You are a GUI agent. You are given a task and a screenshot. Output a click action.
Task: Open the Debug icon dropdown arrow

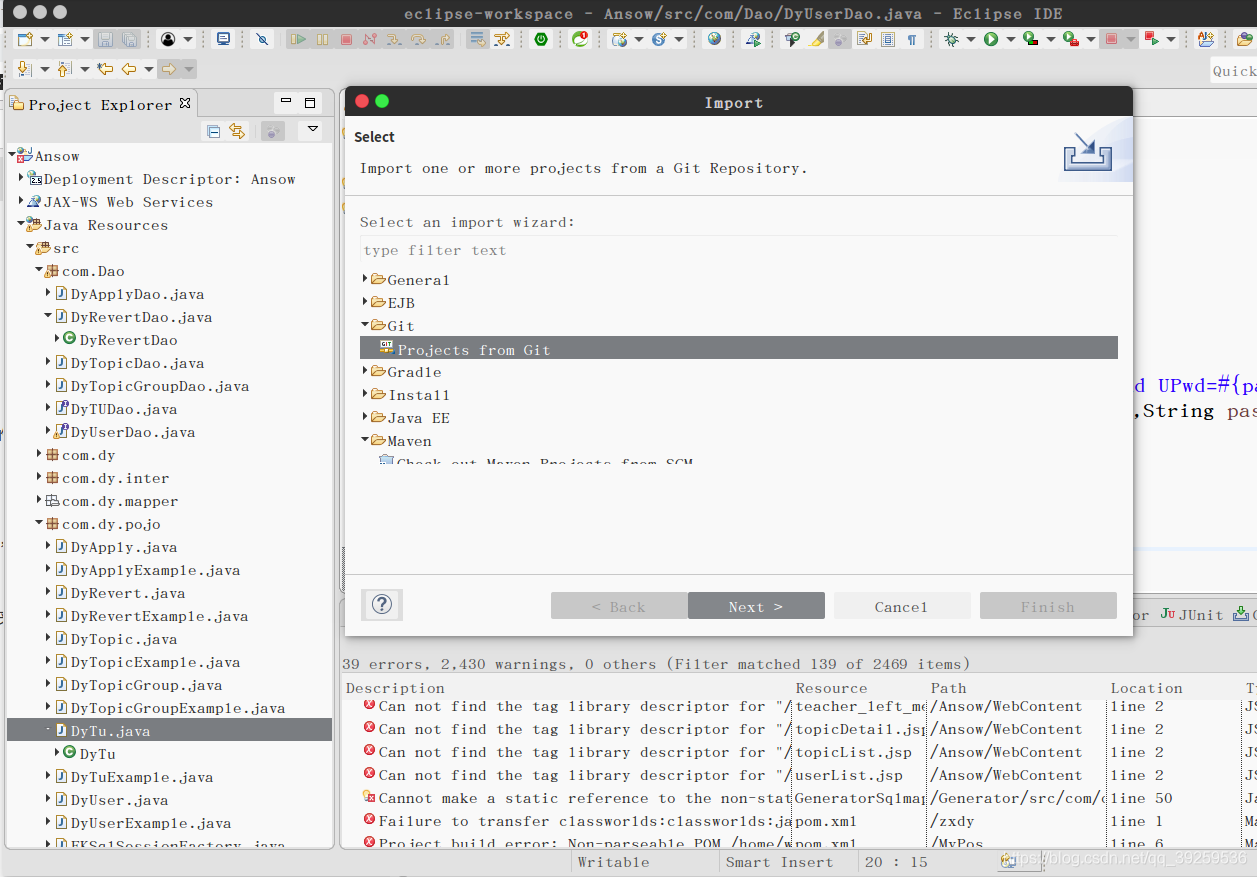971,39
